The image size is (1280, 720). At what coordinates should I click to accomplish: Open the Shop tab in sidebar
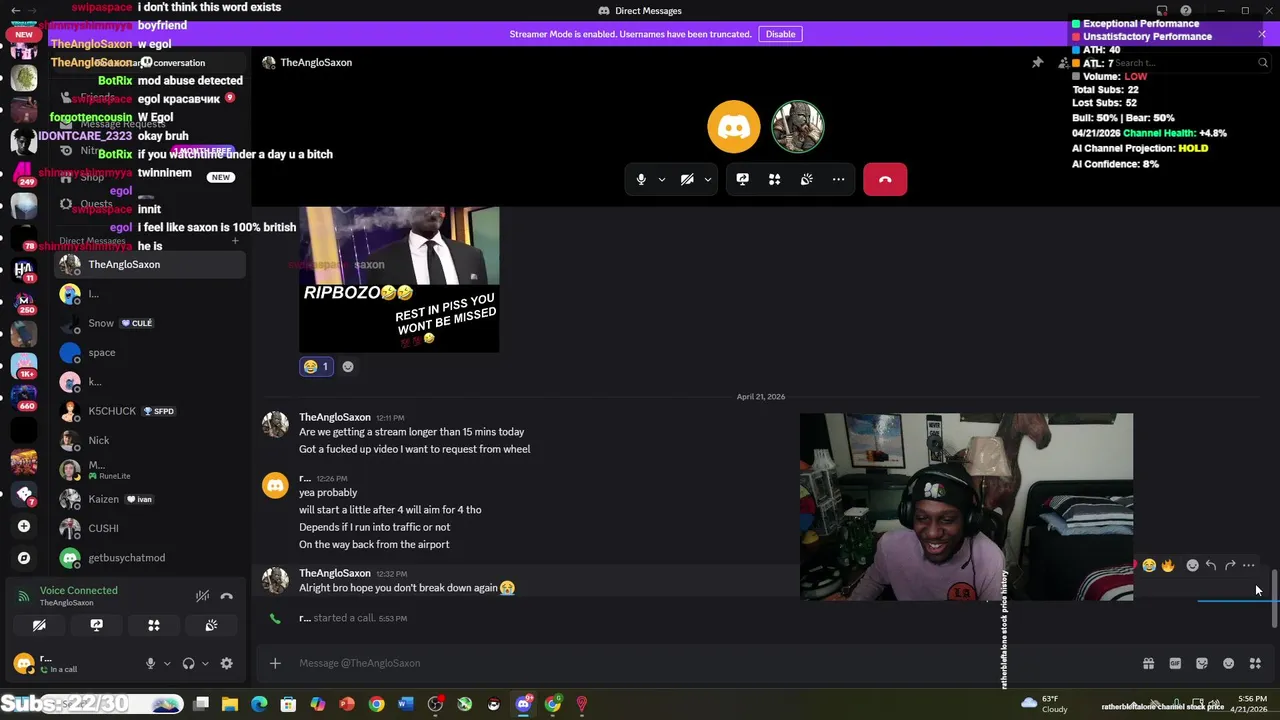click(x=150, y=177)
